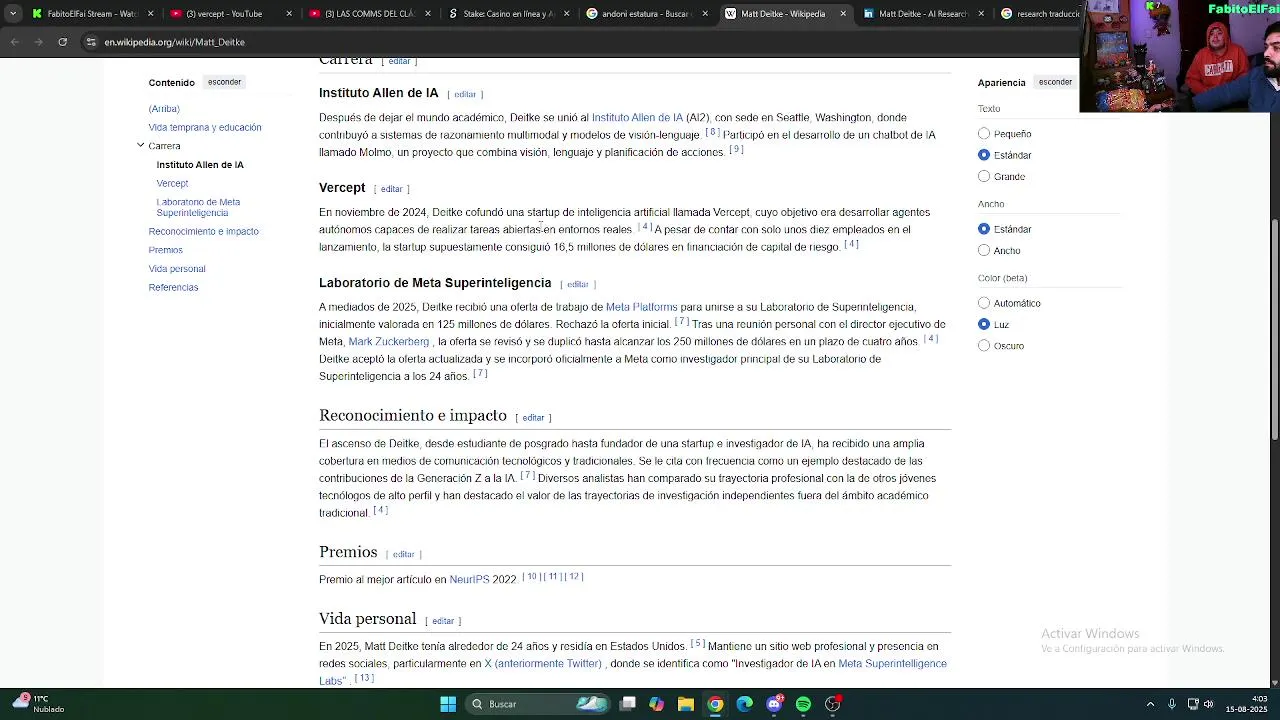Close the FabitoElFai Stream tab

[151, 14]
